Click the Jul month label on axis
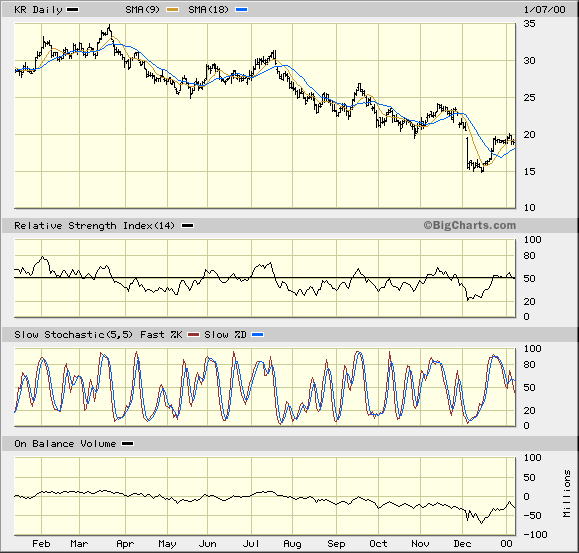 coord(251,544)
